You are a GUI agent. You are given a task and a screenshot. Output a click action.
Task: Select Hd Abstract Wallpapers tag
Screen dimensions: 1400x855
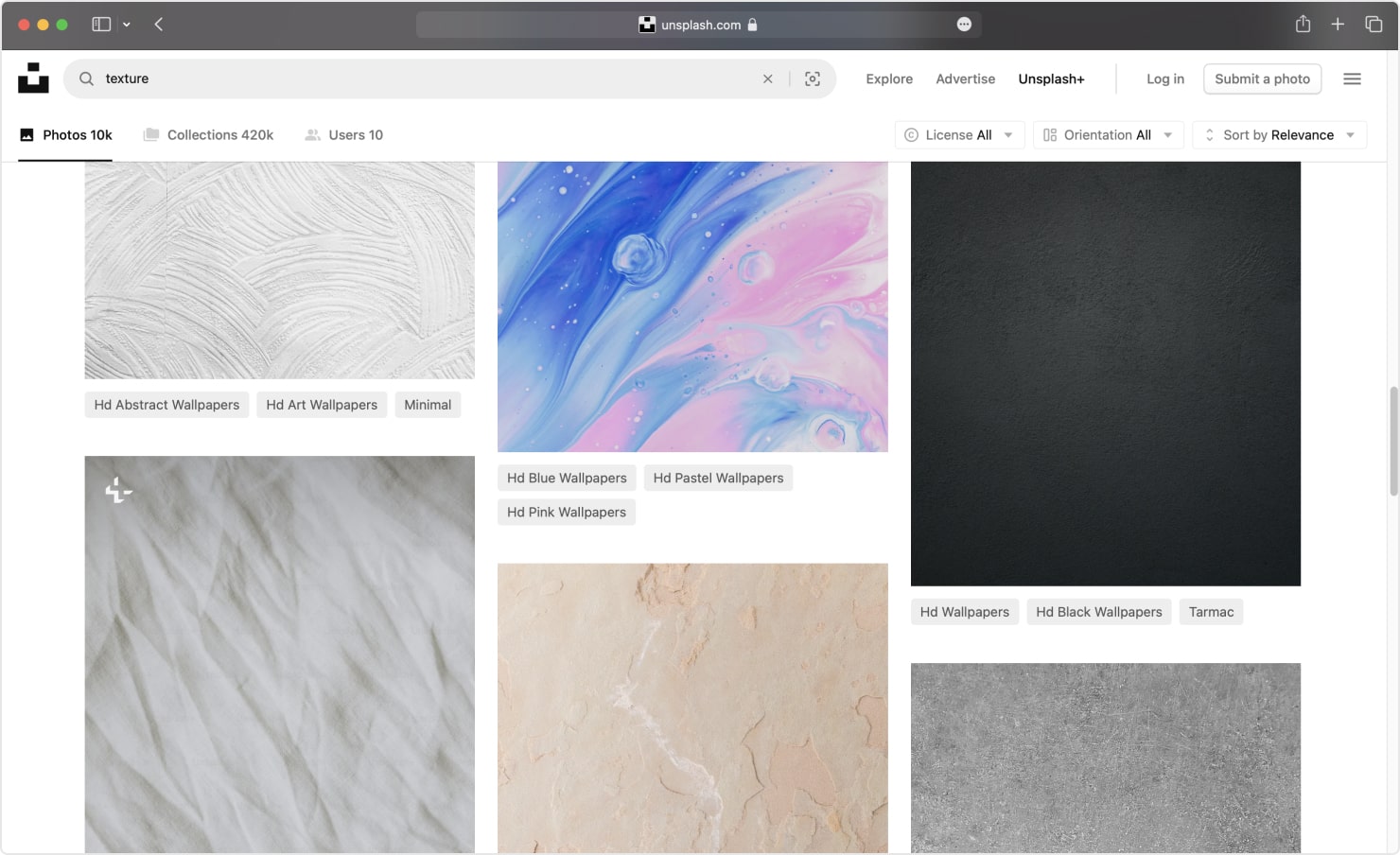click(166, 405)
